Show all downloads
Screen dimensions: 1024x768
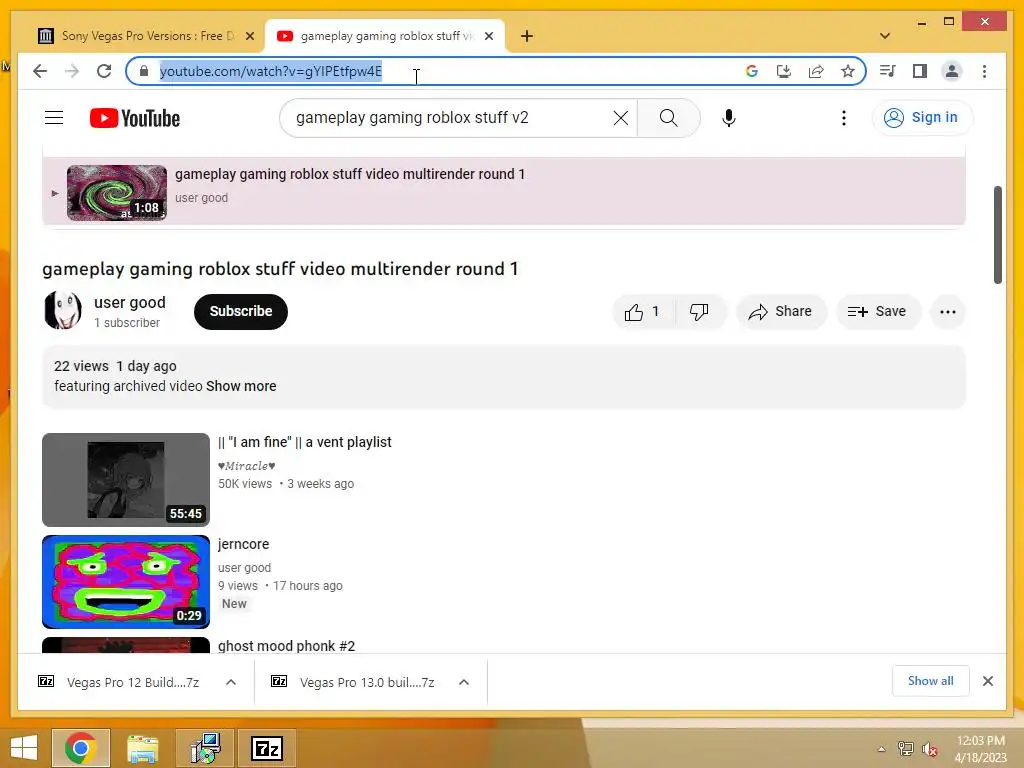(930, 681)
